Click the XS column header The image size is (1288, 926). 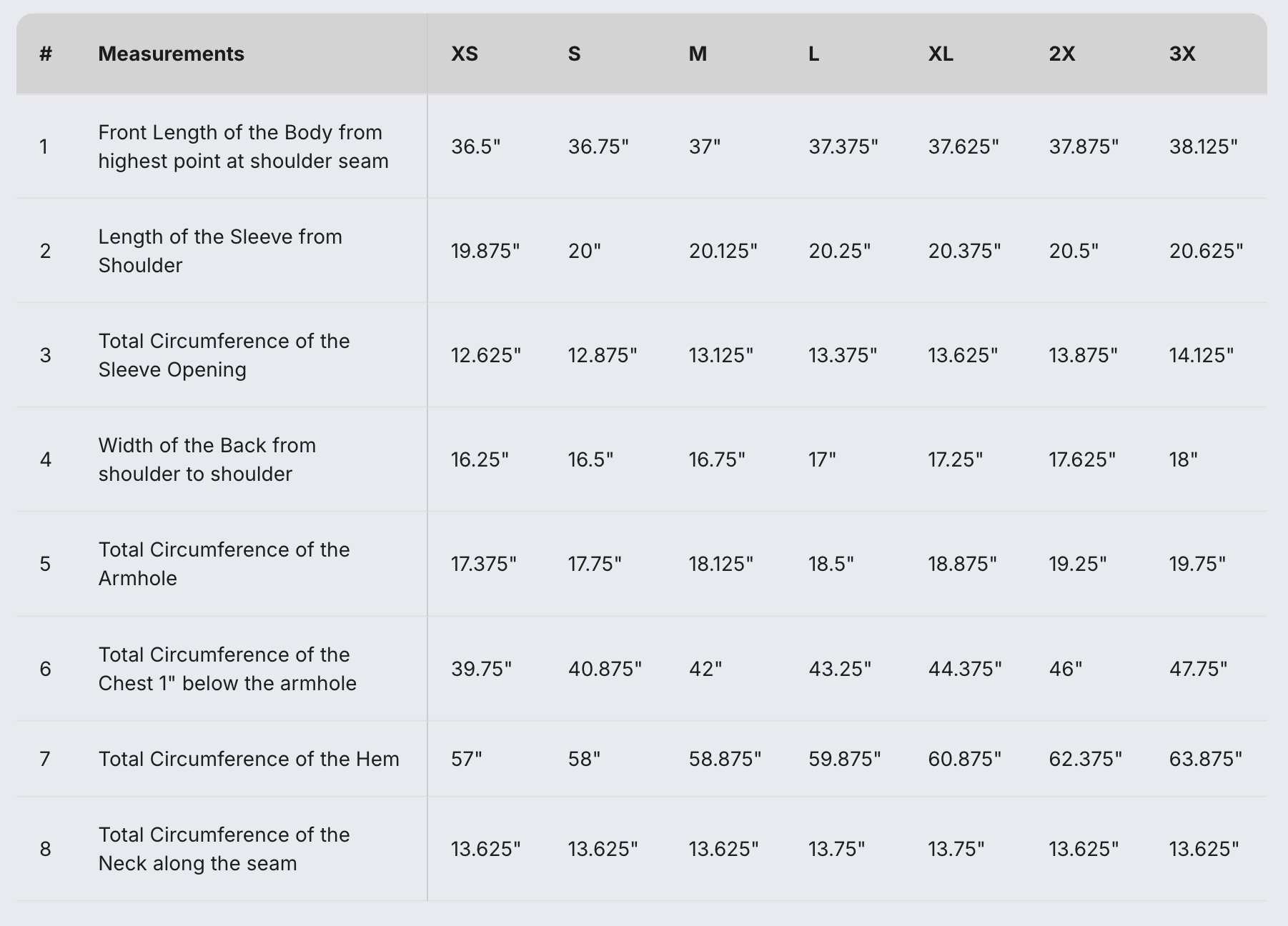pos(465,54)
